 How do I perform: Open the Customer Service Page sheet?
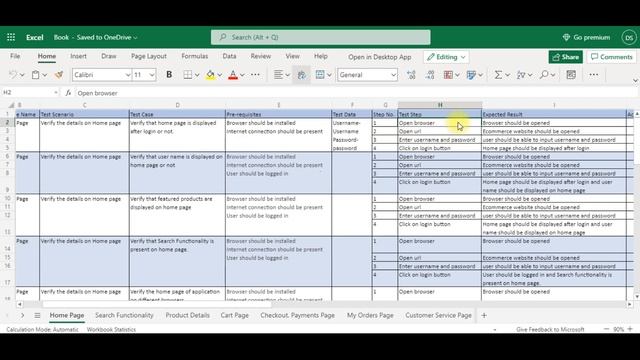pos(438,315)
